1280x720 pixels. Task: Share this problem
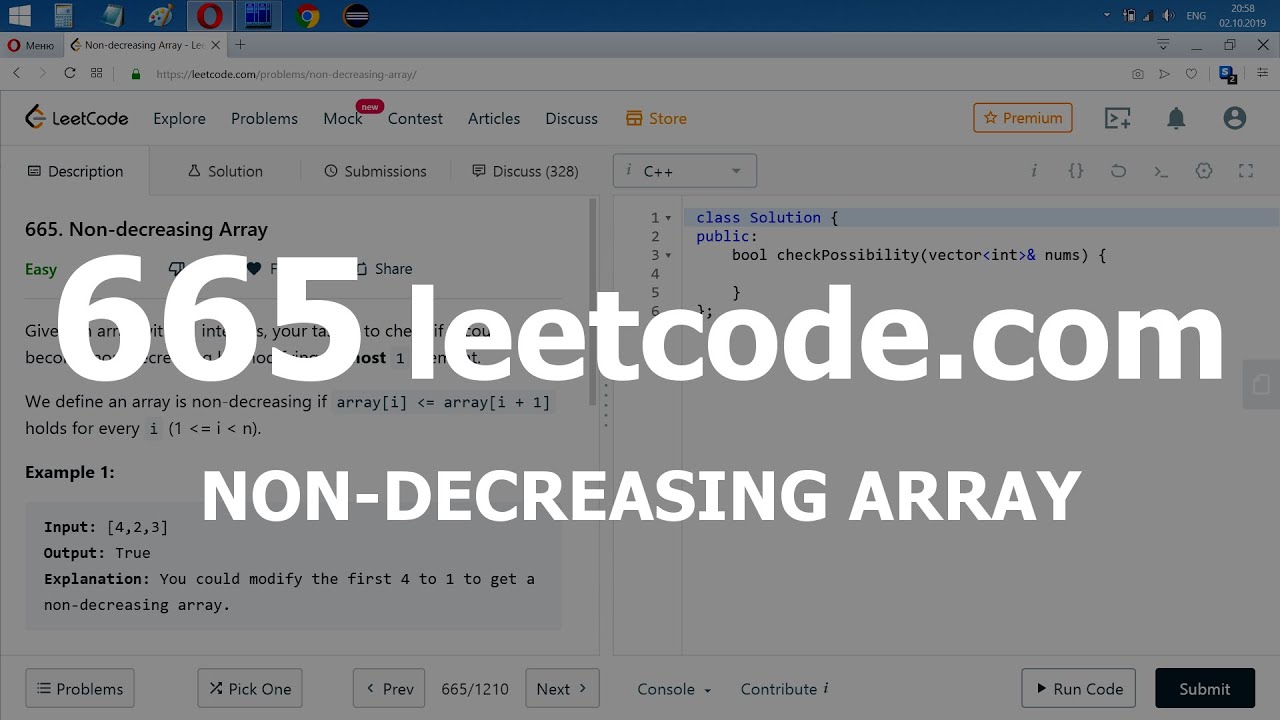[x=384, y=268]
